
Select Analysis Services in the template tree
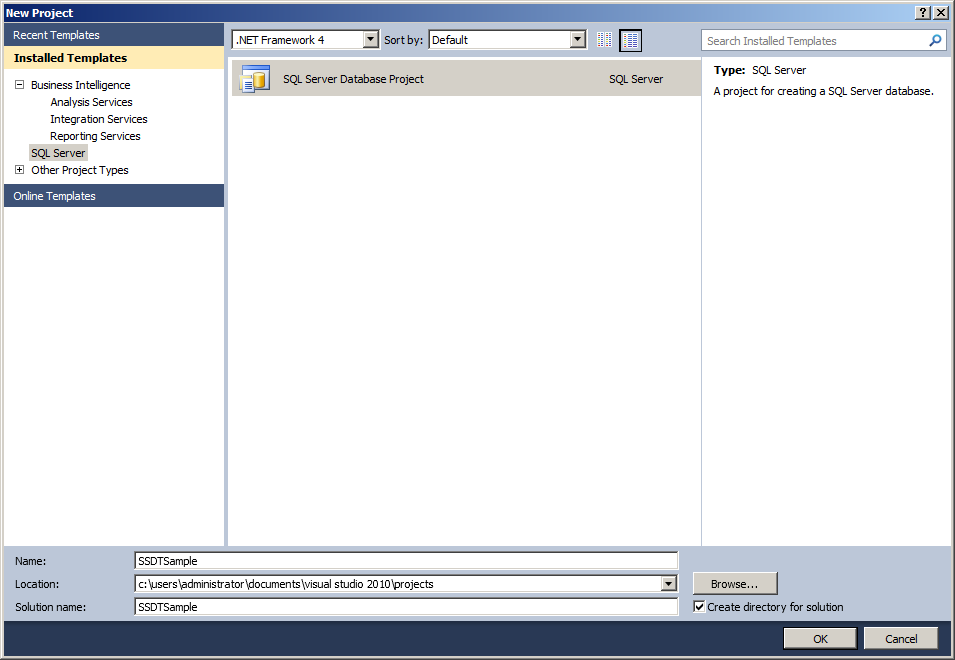(91, 102)
